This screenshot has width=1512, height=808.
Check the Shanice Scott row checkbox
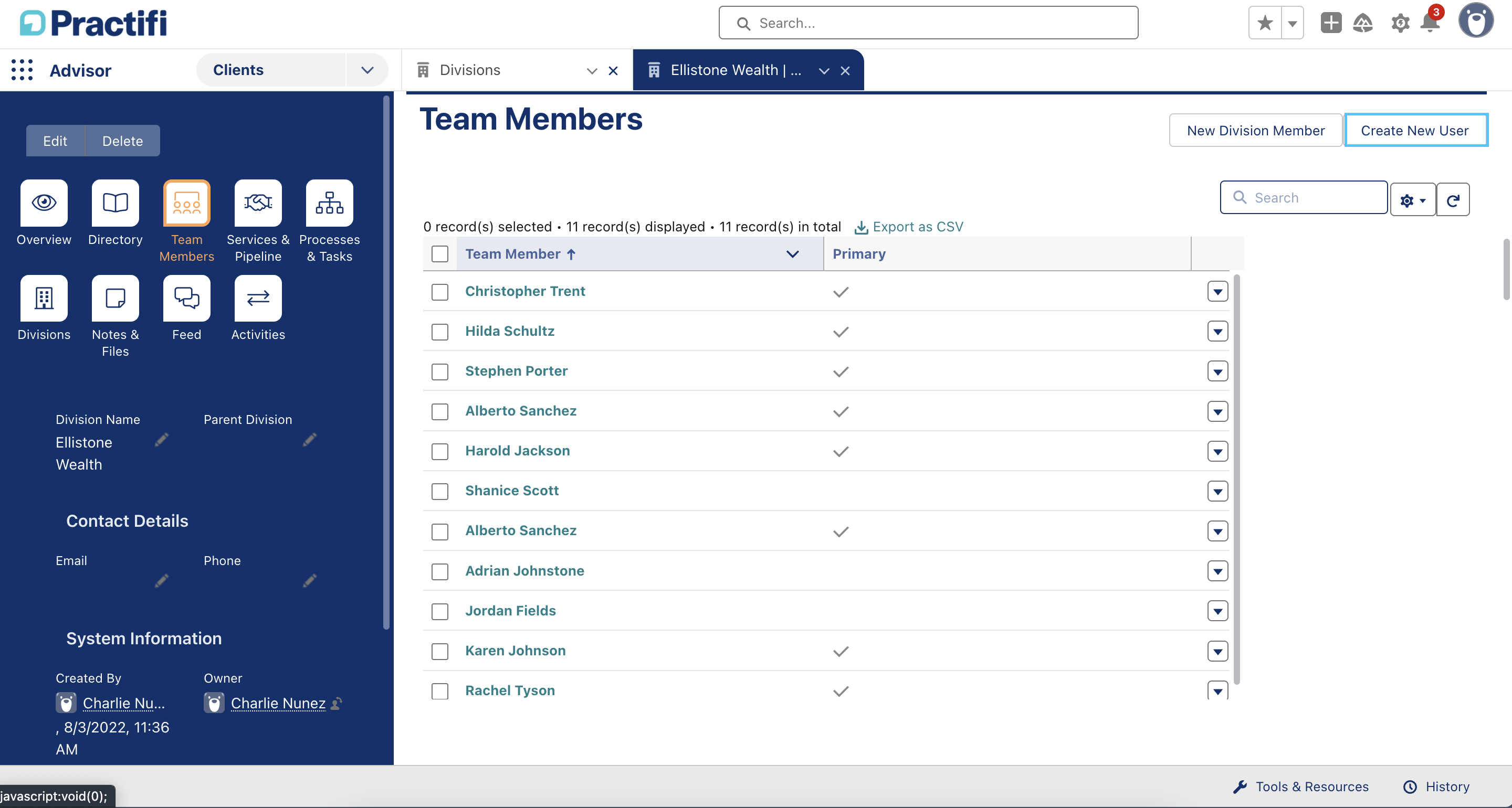pyautogui.click(x=439, y=491)
